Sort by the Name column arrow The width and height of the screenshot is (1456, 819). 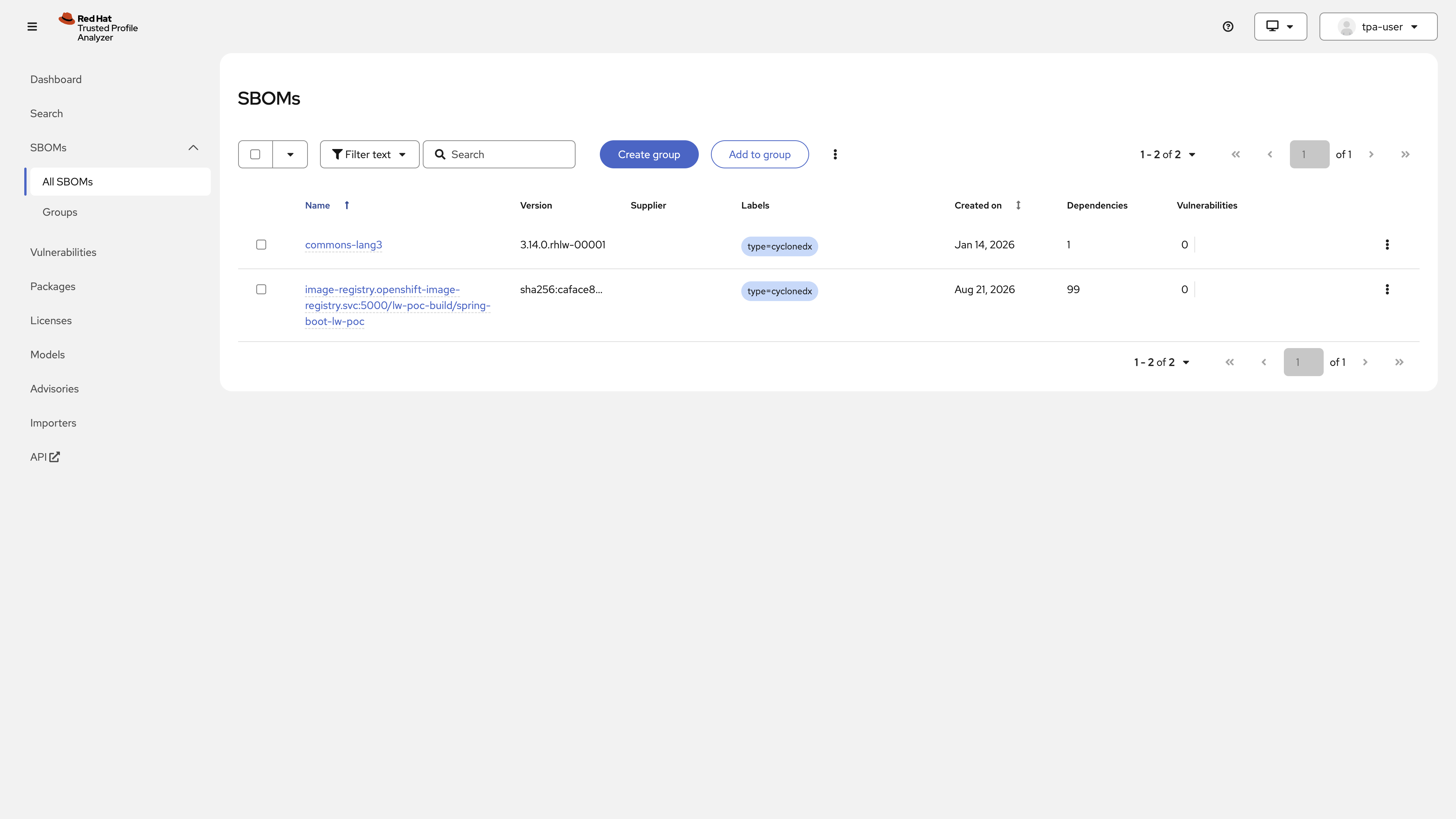pyautogui.click(x=347, y=205)
